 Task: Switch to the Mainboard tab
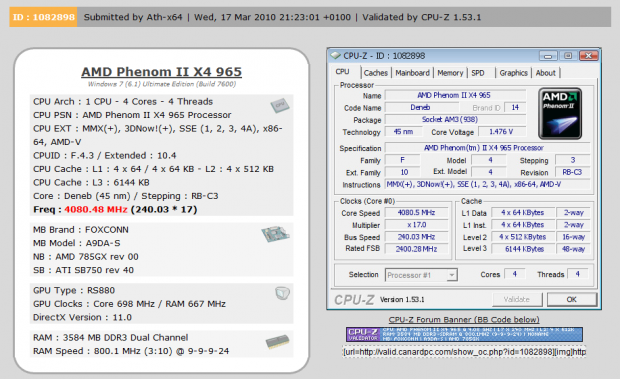click(412, 73)
